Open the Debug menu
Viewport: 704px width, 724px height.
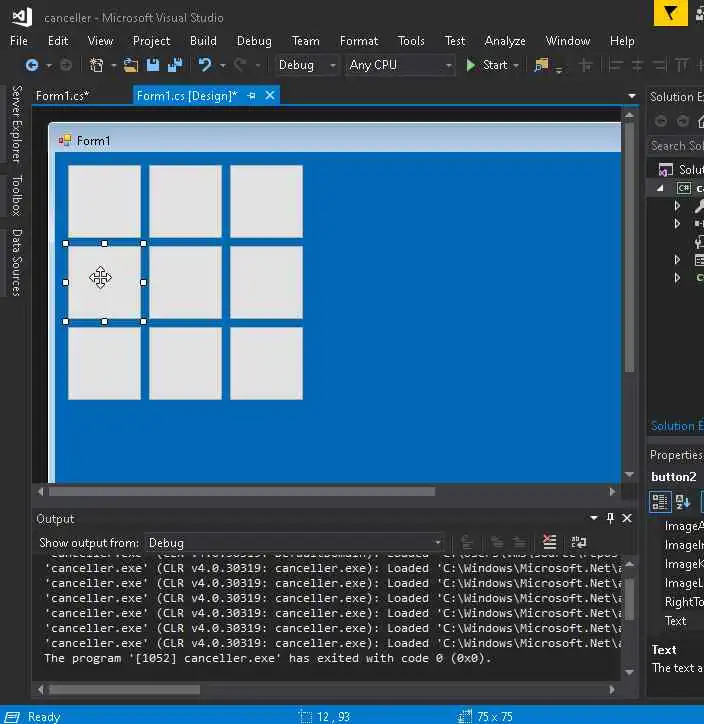point(254,41)
